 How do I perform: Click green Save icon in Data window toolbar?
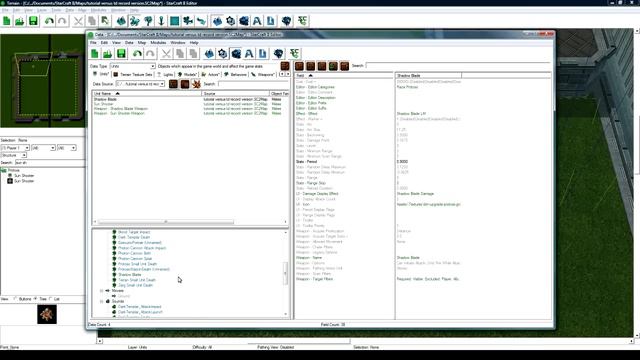pyautogui.click(x=121, y=53)
